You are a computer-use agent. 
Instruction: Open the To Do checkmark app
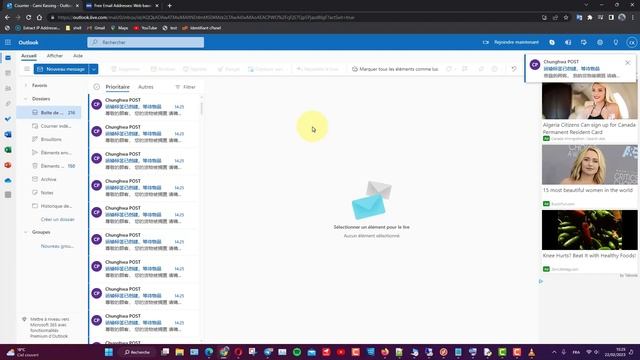click(8, 119)
